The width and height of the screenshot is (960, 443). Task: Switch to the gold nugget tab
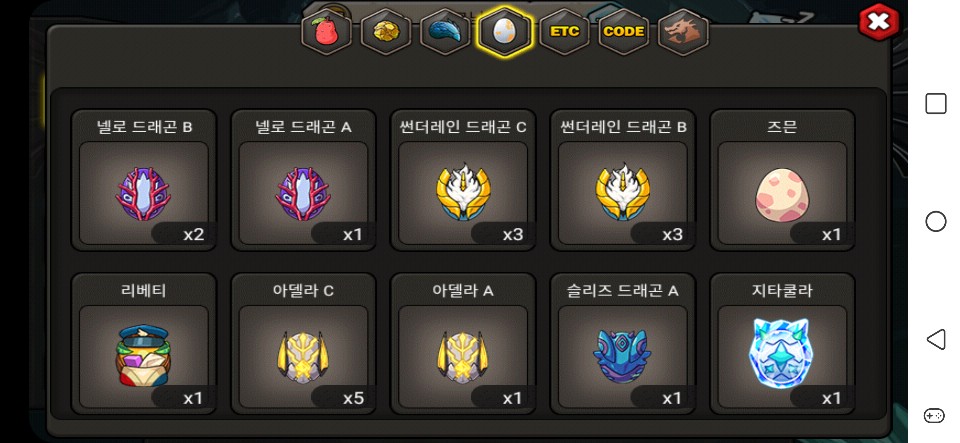(x=386, y=32)
